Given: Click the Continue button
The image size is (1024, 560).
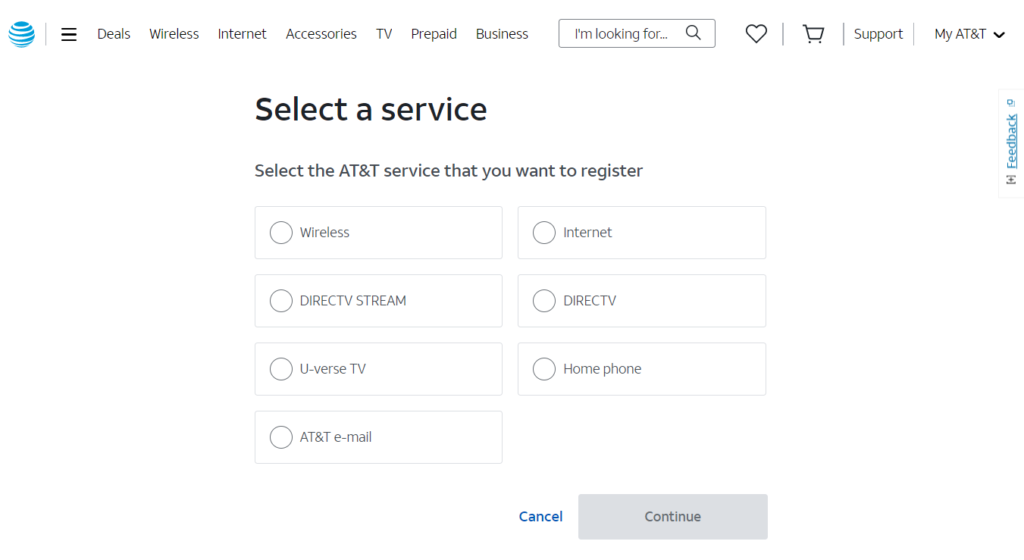Looking at the screenshot, I should click(673, 516).
